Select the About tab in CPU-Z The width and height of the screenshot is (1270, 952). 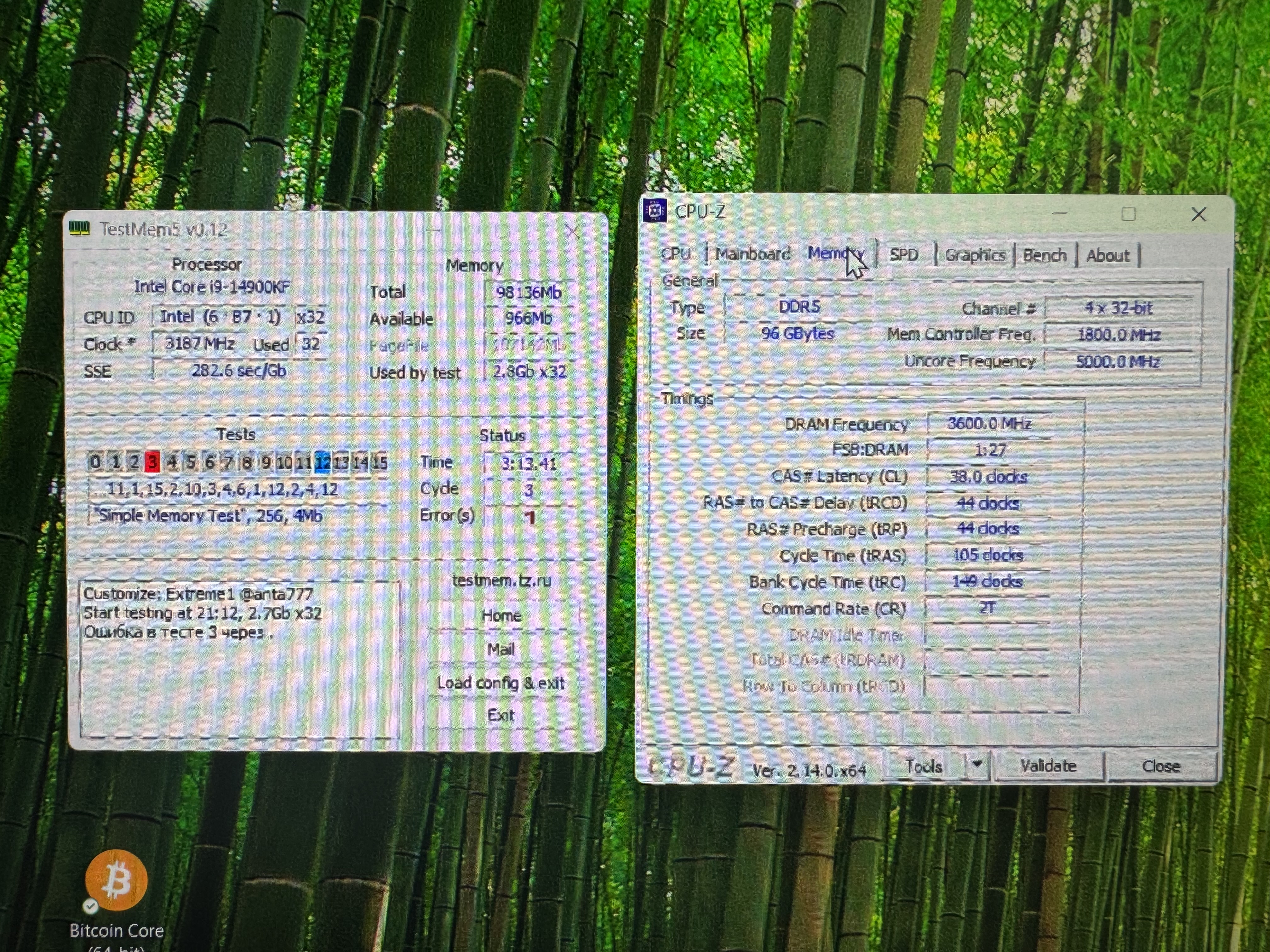(1107, 255)
